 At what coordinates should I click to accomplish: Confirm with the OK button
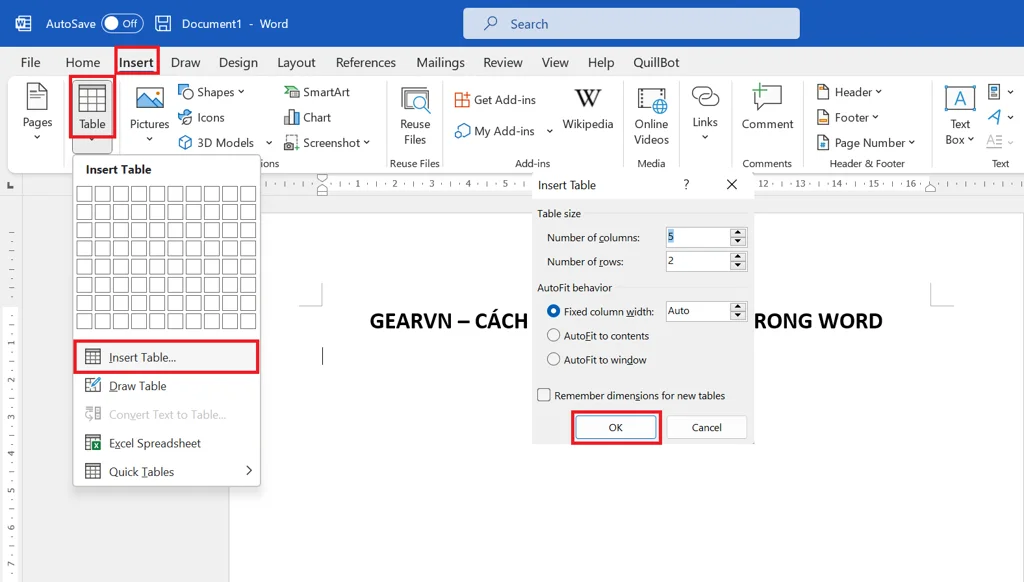pos(615,427)
